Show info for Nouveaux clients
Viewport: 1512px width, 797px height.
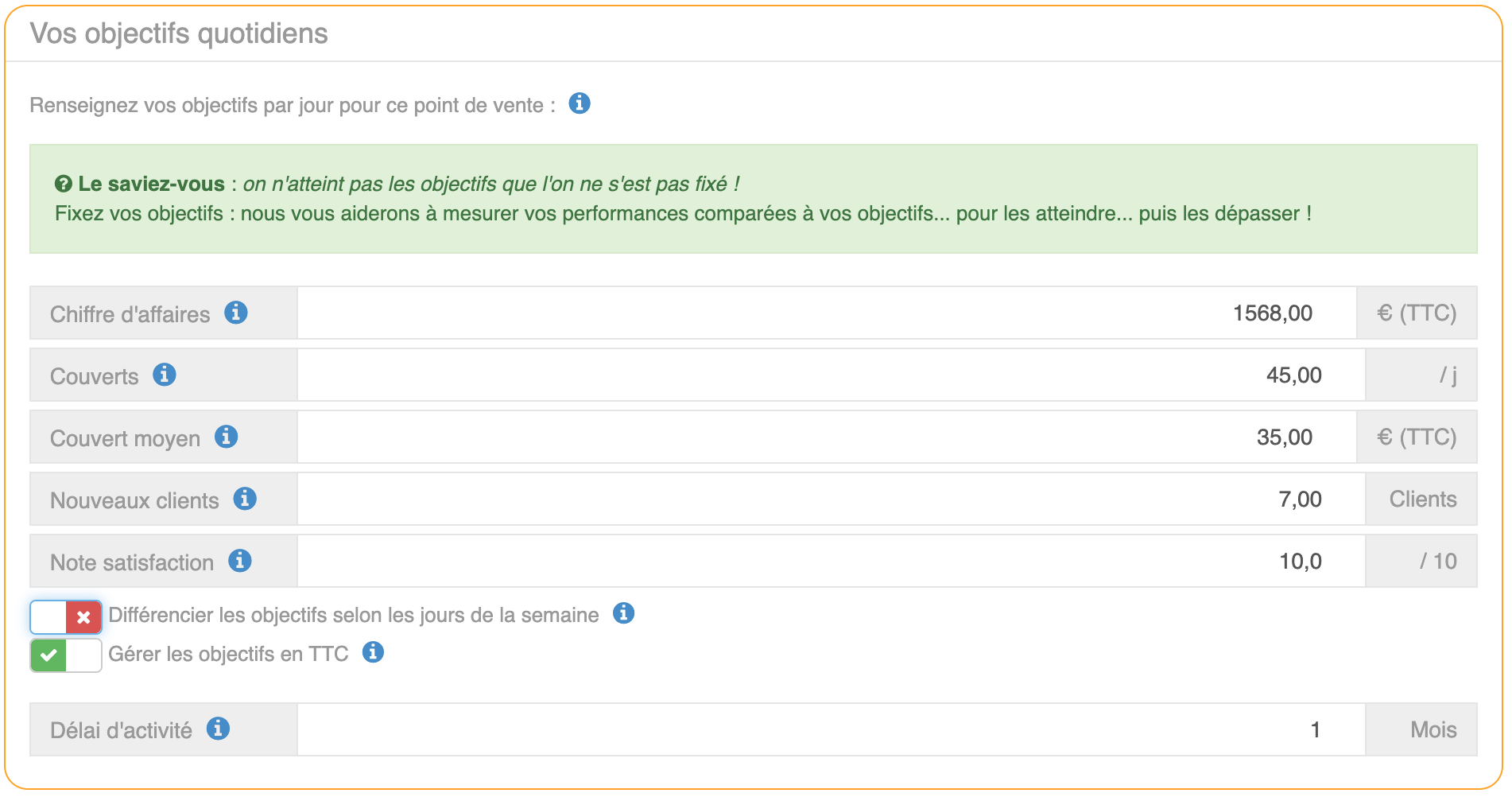click(245, 499)
